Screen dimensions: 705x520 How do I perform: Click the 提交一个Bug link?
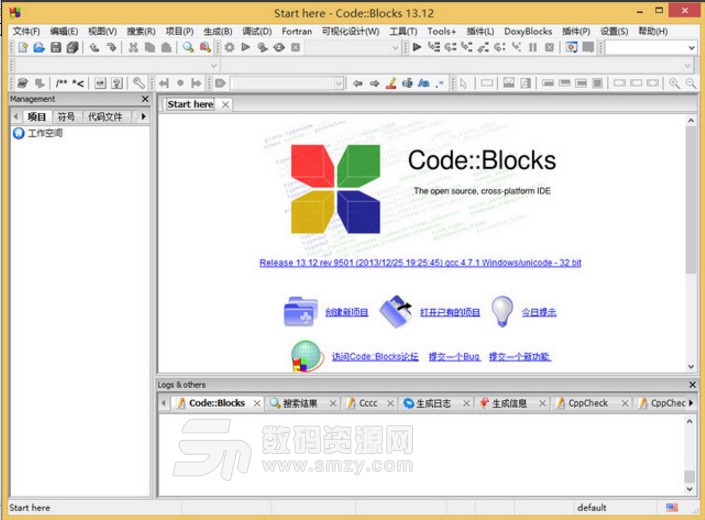[x=454, y=356]
